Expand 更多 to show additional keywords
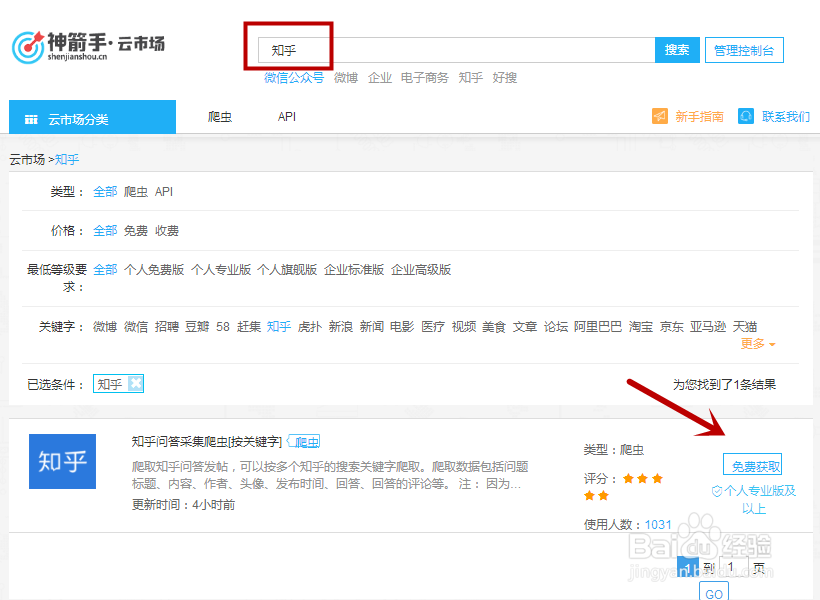820x600 pixels. (x=752, y=343)
